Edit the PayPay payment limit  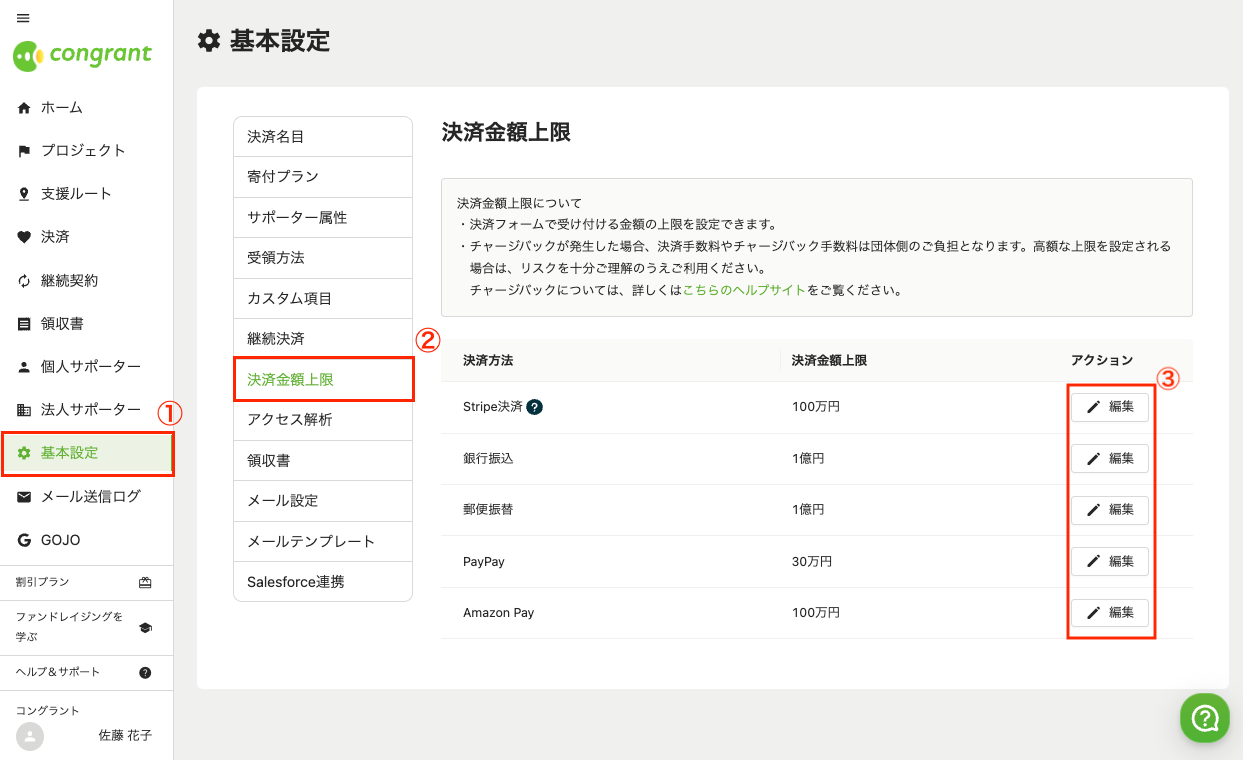[1110, 561]
